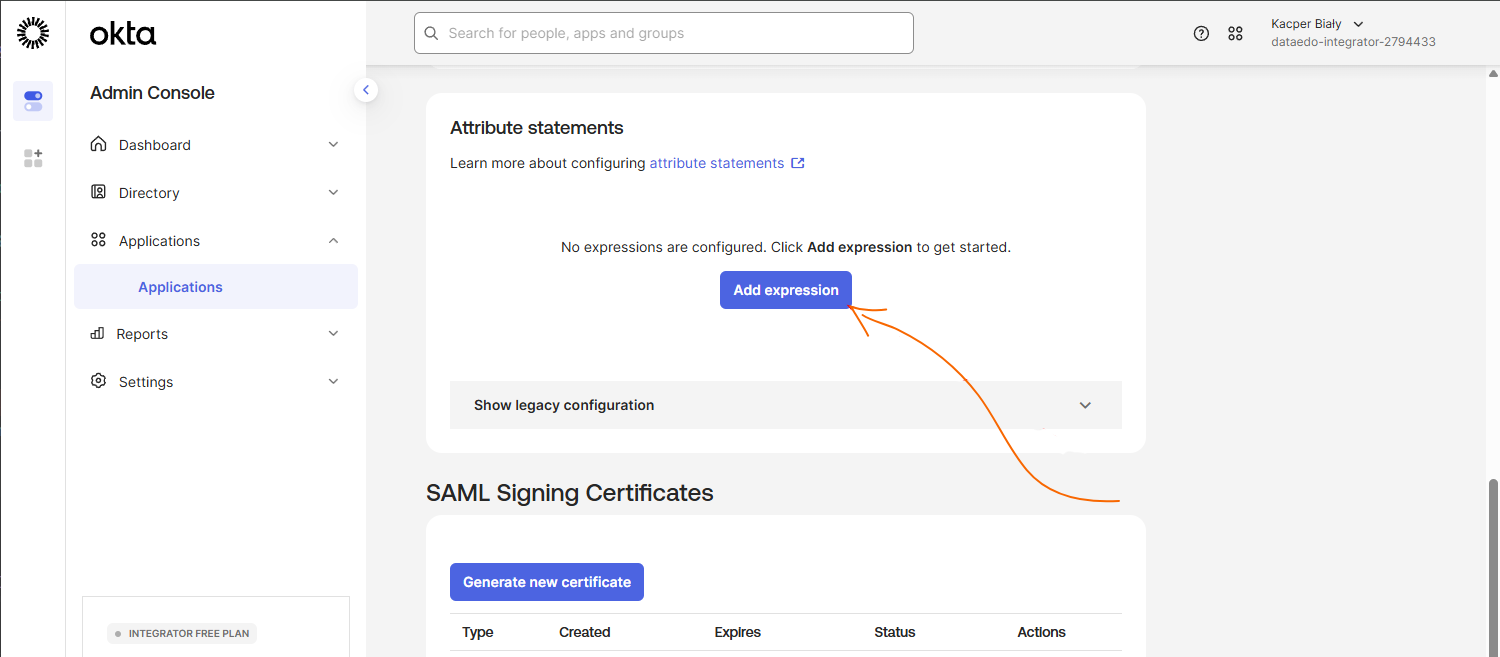
Task: Expand the Directory menu chevron
Action: [334, 192]
